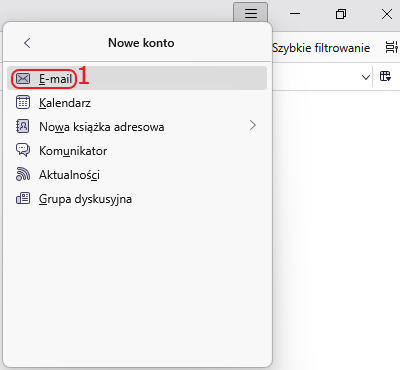Choose Grupa dyskusyjna option
Image resolution: width=400 pixels, height=370 pixels.
[137, 198]
